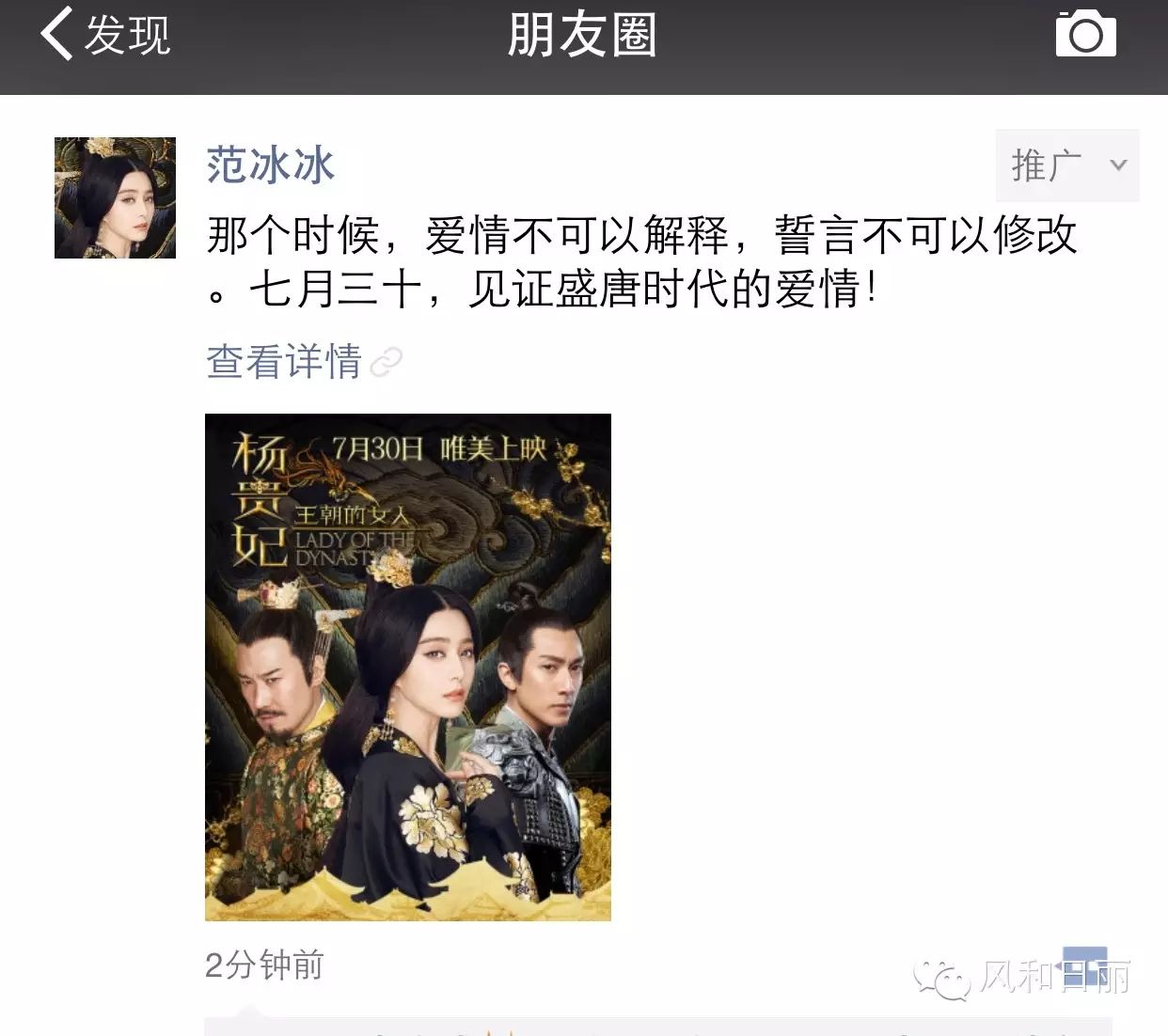Return via the 发现 back label
The image size is (1168, 1036).
[x=128, y=35]
